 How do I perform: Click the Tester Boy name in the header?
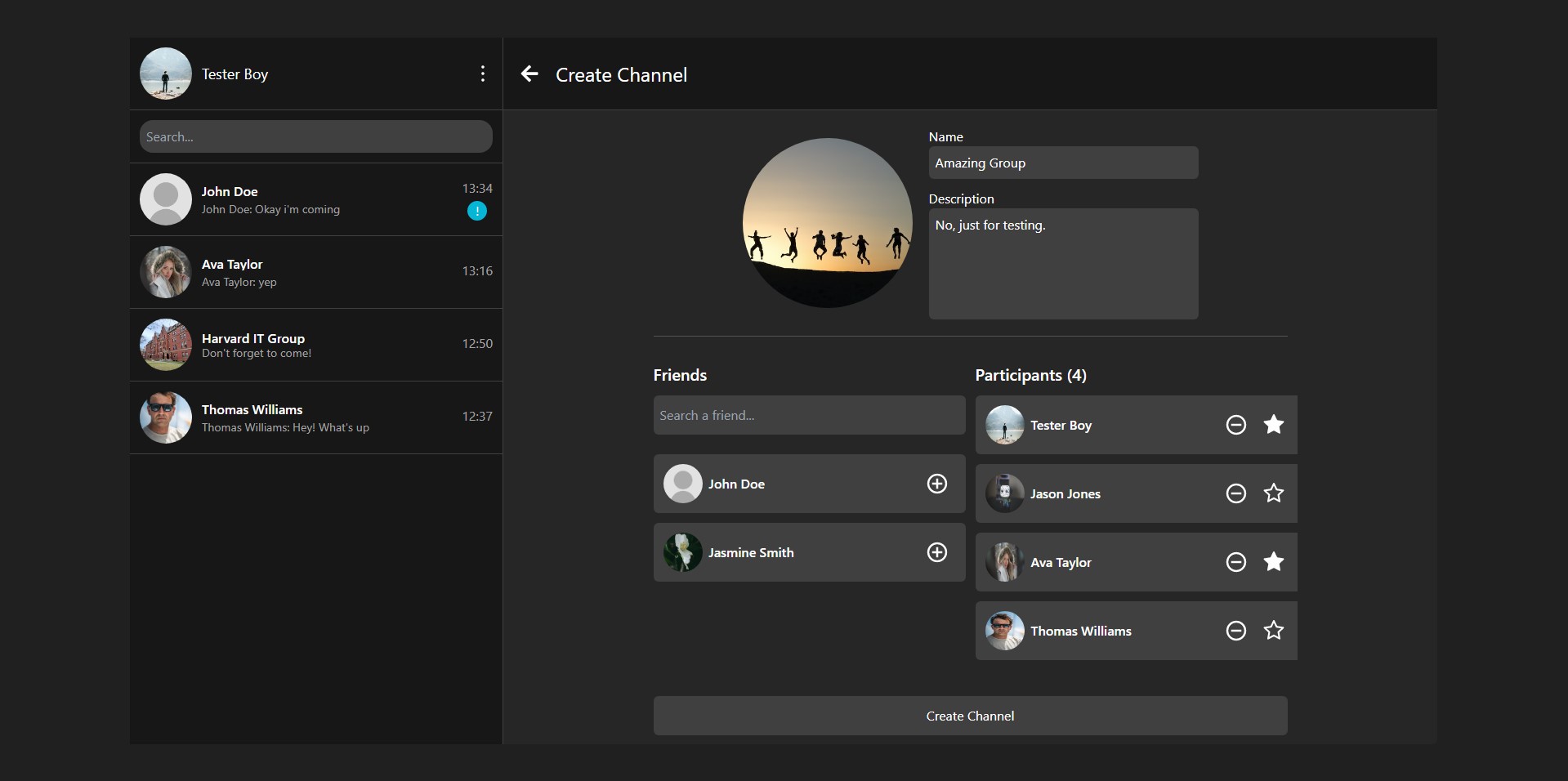tap(235, 74)
